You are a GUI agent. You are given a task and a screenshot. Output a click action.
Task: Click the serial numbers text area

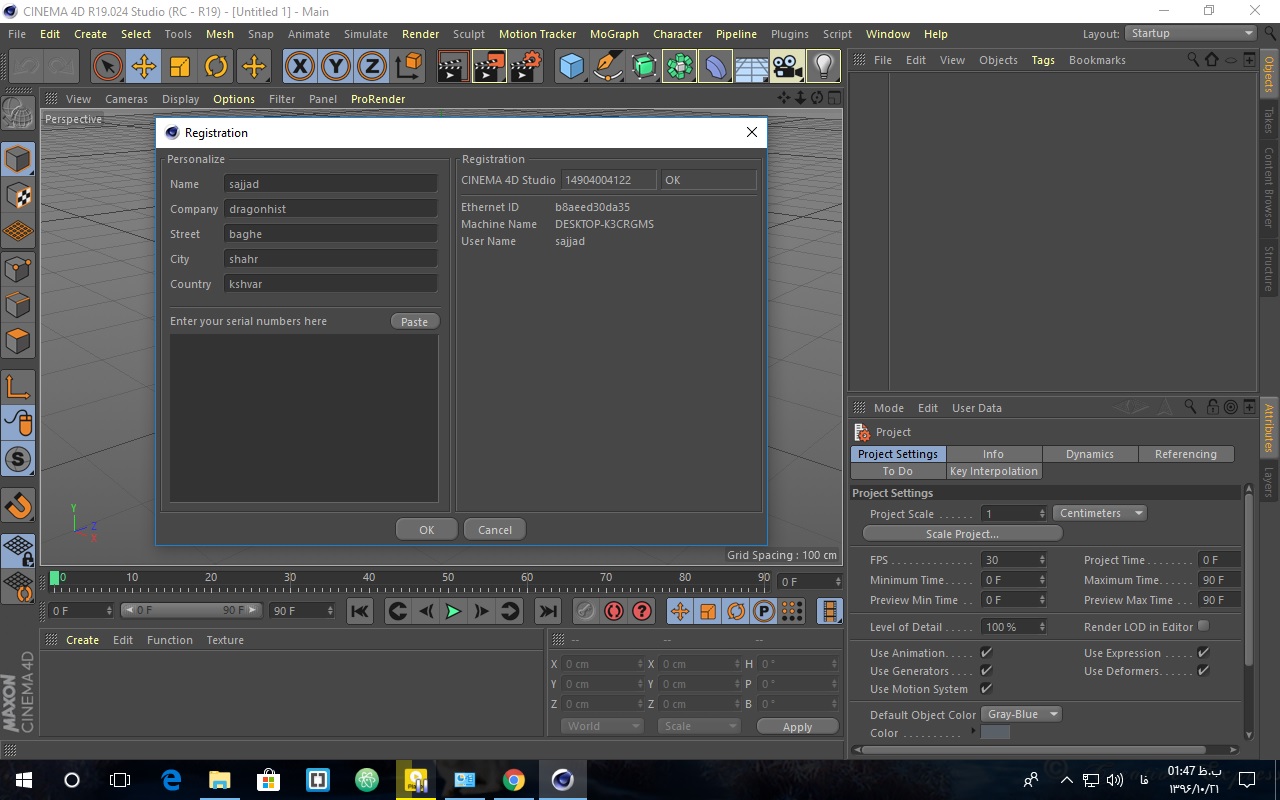pos(304,418)
